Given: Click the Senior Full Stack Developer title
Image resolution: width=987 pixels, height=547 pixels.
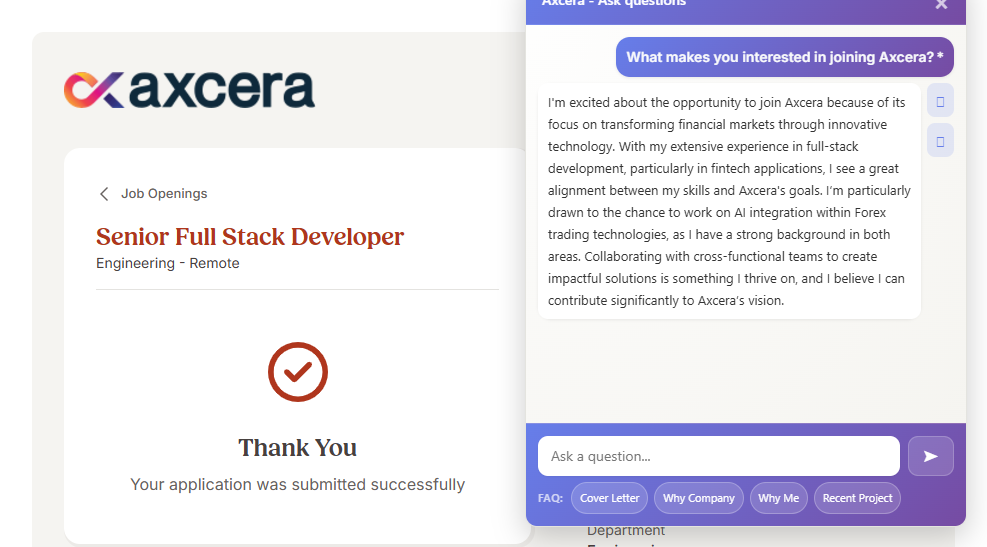Looking at the screenshot, I should (250, 237).
